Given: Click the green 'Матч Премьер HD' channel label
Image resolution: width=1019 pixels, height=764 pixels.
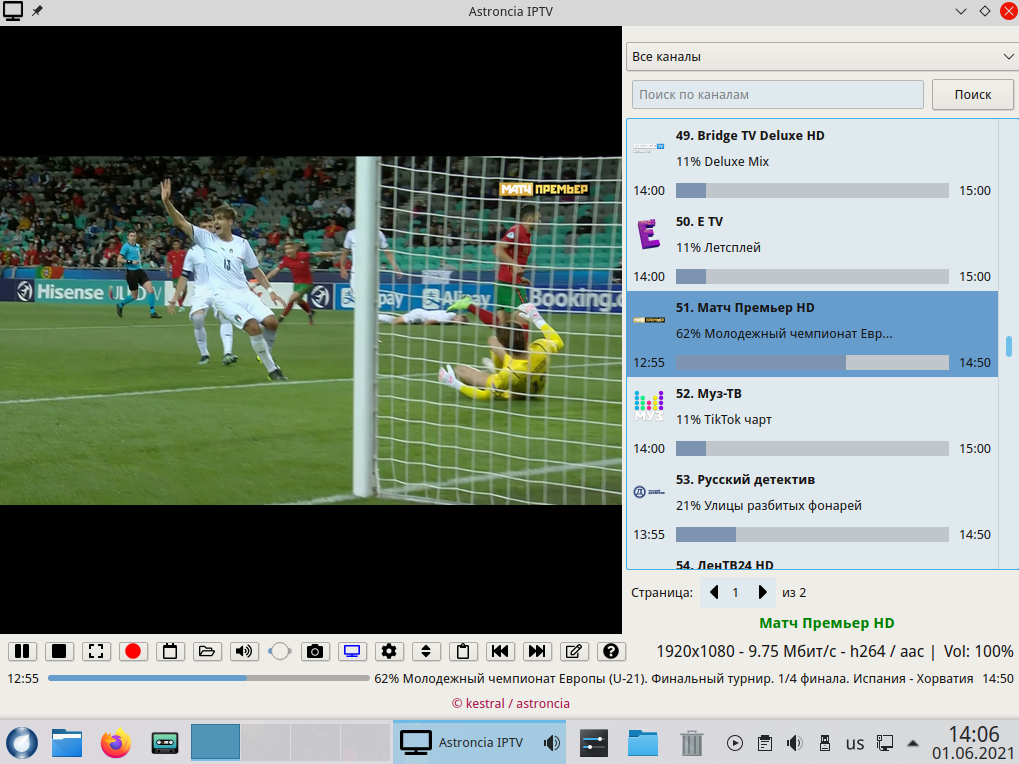Looking at the screenshot, I should pyautogui.click(x=827, y=623).
